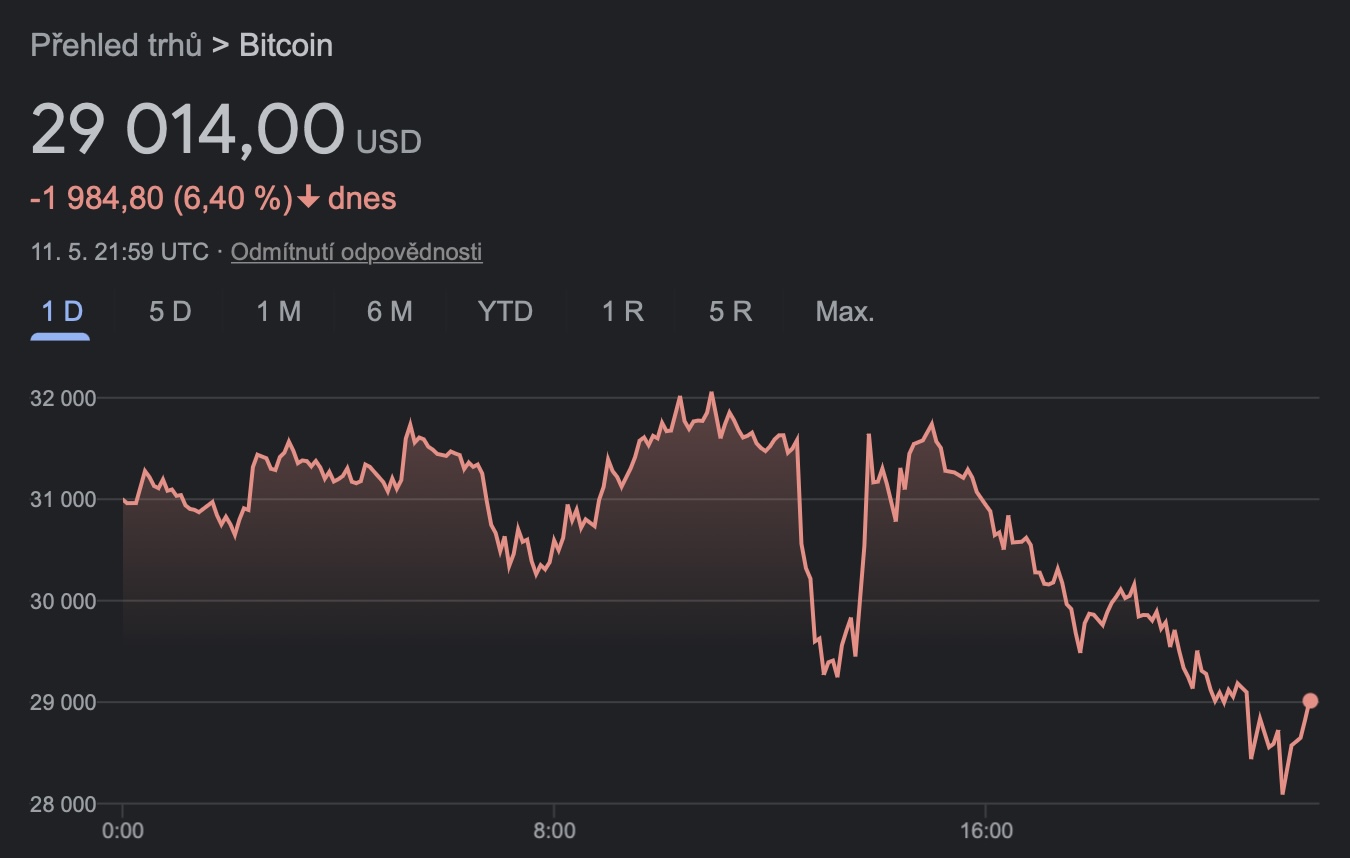Open the 1 M chart range
The width and height of the screenshot is (1350, 858).
click(278, 311)
